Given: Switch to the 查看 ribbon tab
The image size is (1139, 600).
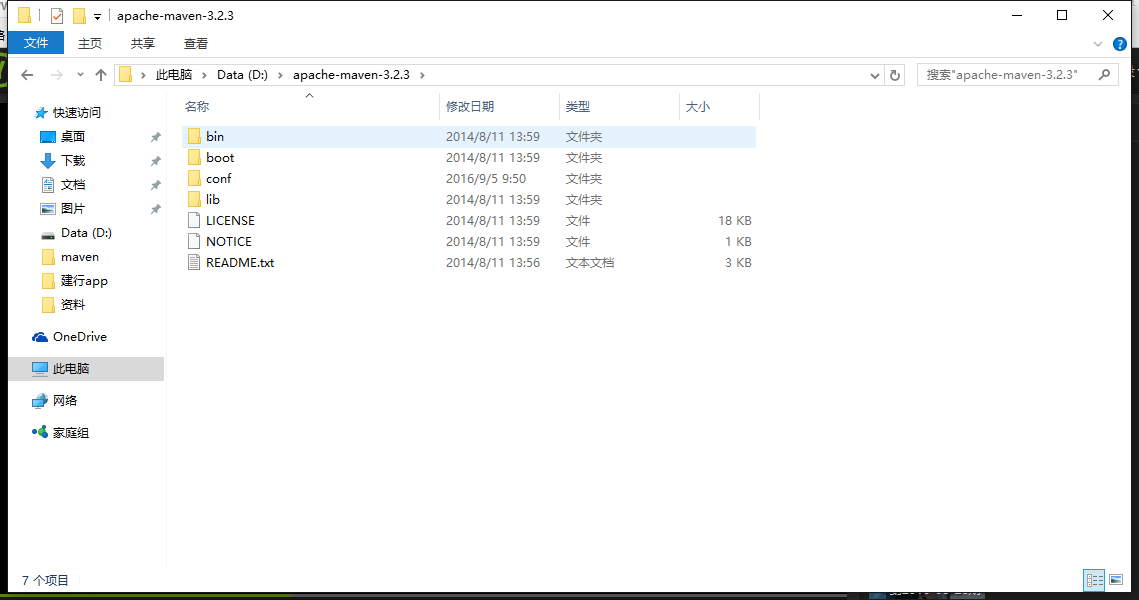Looking at the screenshot, I should point(195,43).
